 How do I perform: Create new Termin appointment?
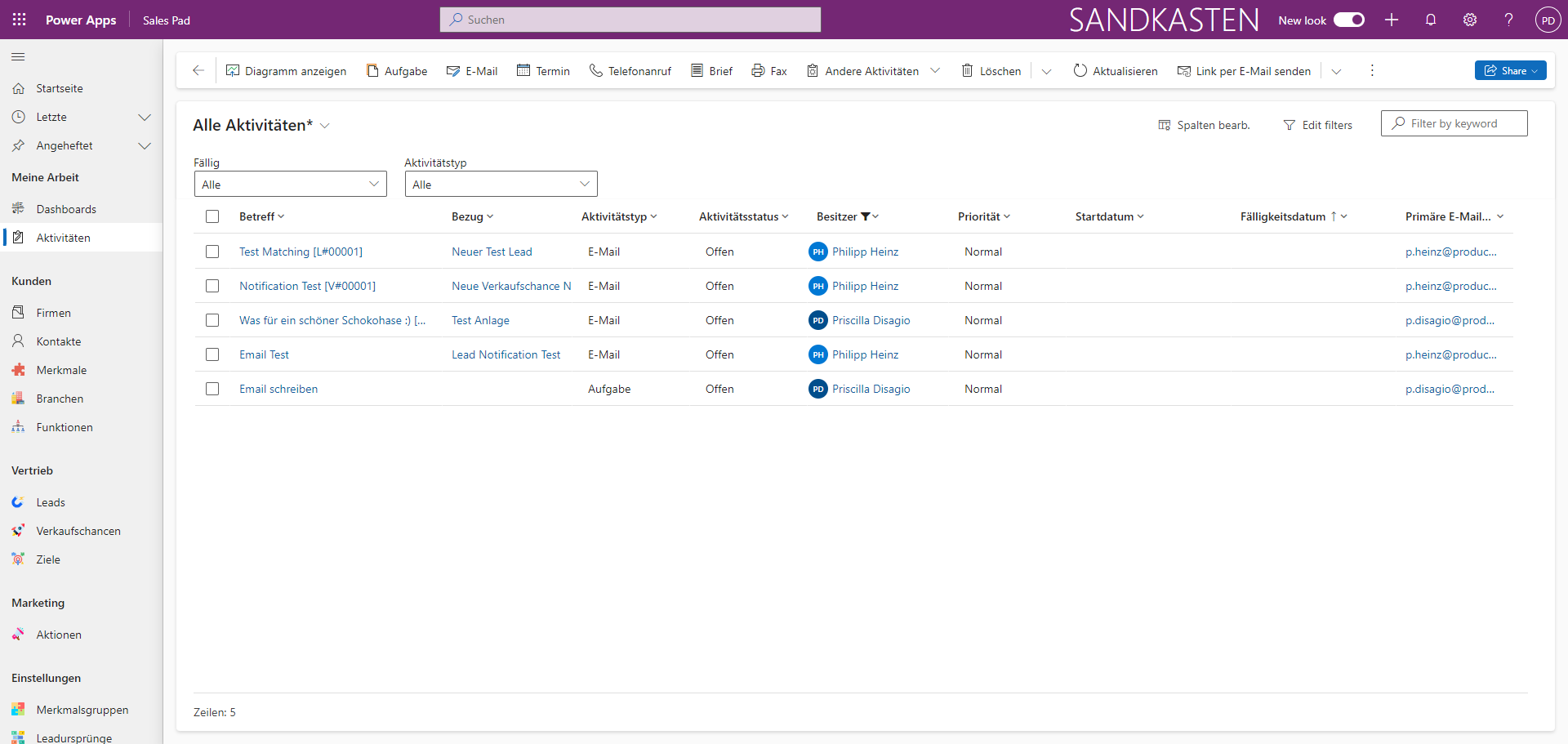544,71
